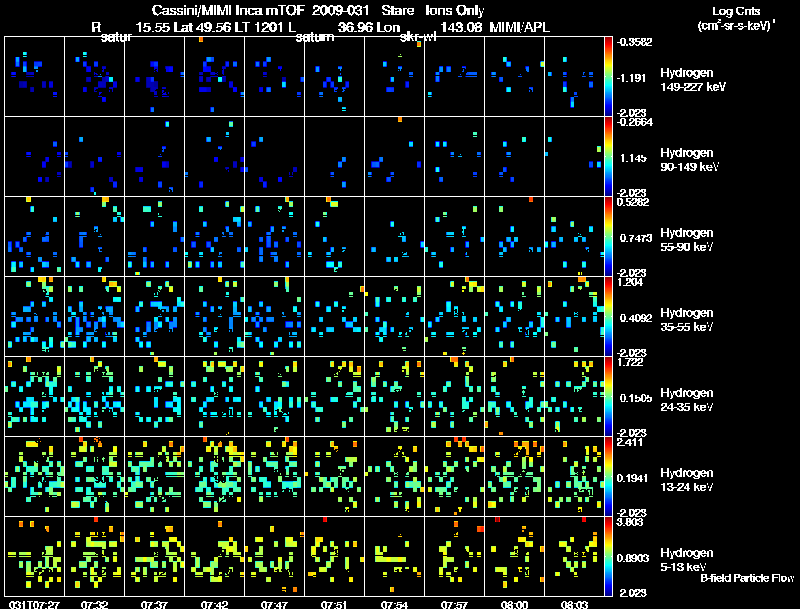Click the '031T07:27' time axis label
Image resolution: width=800 pixels, height=609 pixels.
34,604
